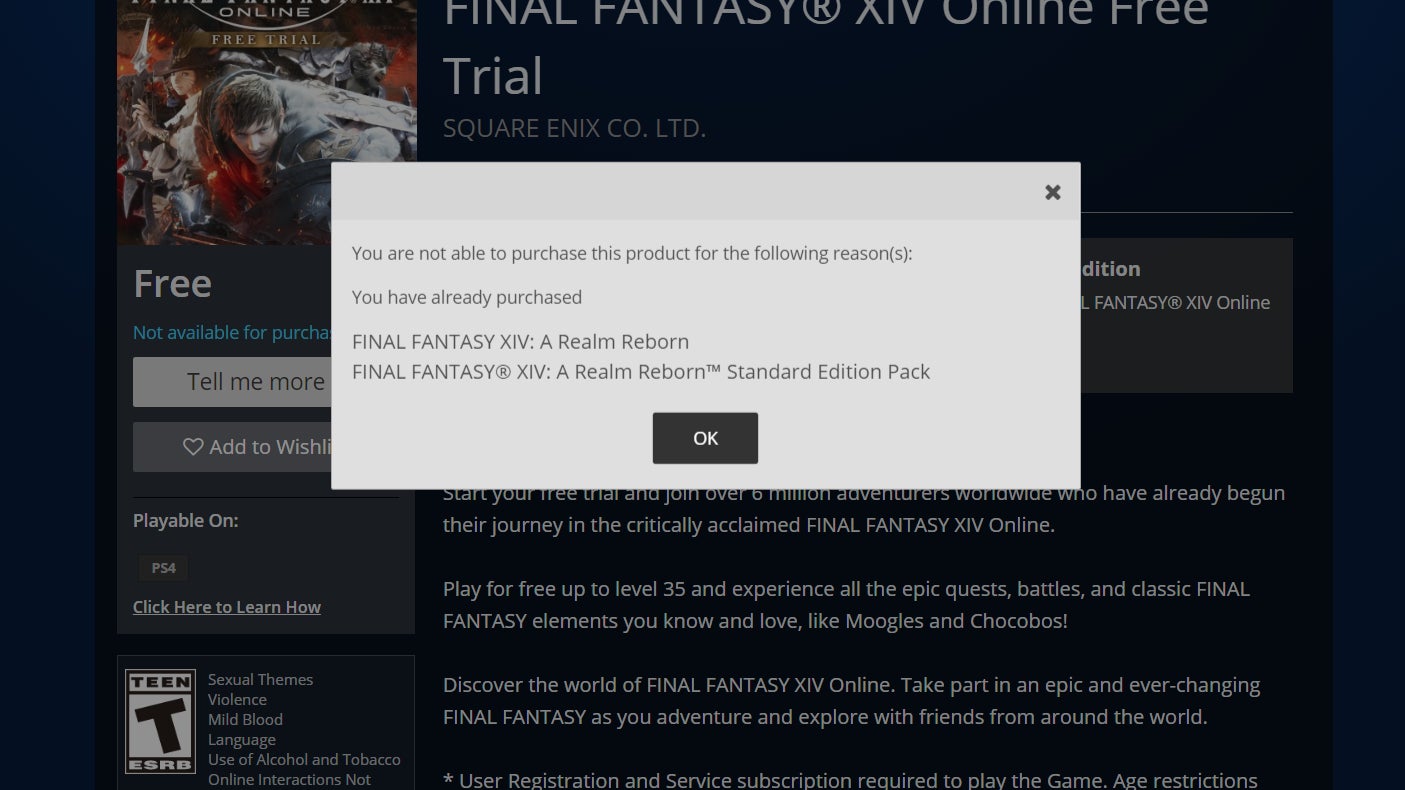This screenshot has height=790, width=1405.
Task: Click the Sexual Themes content descriptor
Action: (x=260, y=680)
